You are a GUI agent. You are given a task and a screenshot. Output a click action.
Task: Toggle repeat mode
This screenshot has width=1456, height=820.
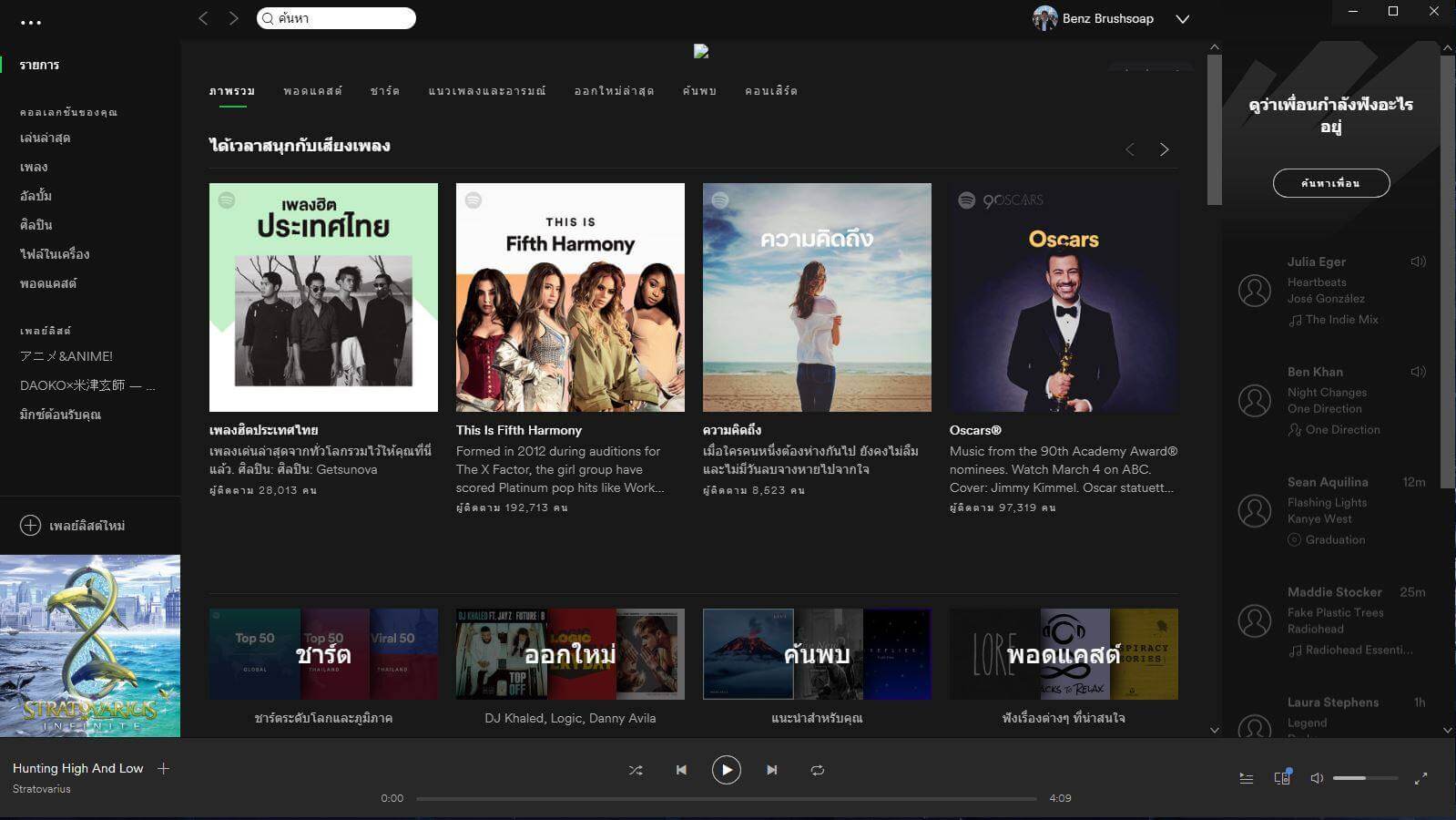pos(818,770)
